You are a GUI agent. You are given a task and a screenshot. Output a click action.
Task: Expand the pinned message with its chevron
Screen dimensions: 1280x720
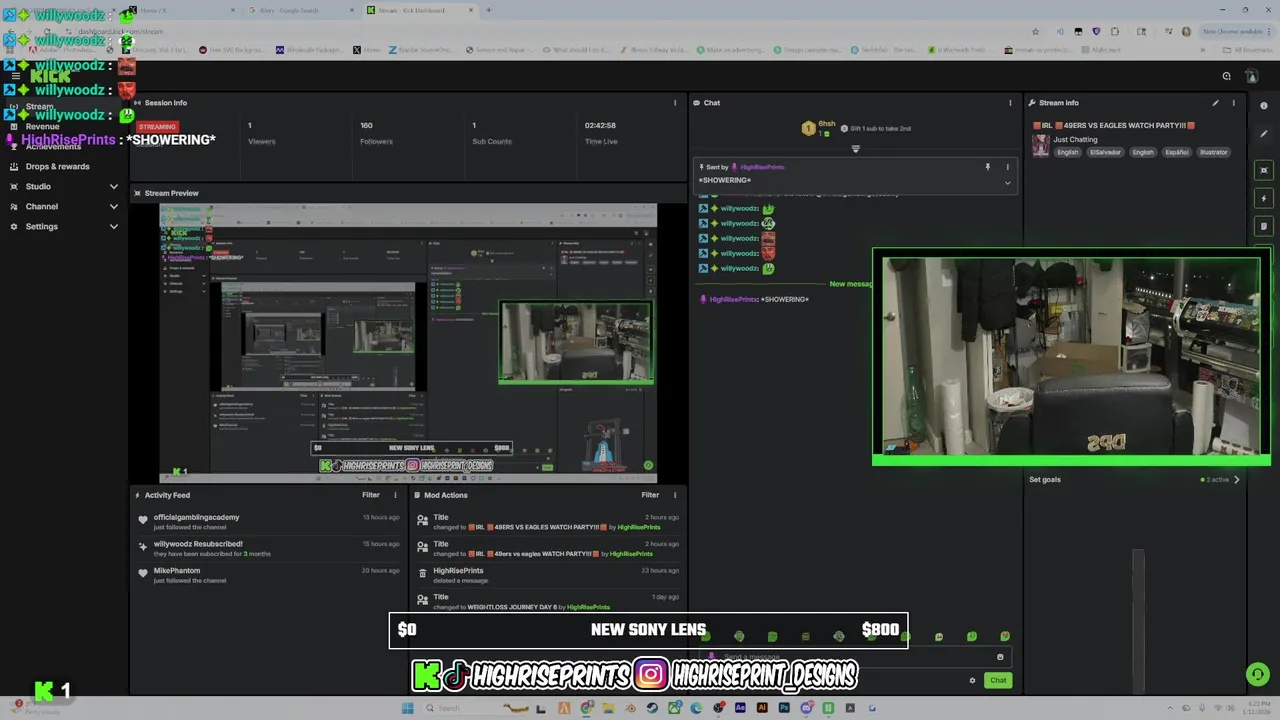[x=1007, y=183]
